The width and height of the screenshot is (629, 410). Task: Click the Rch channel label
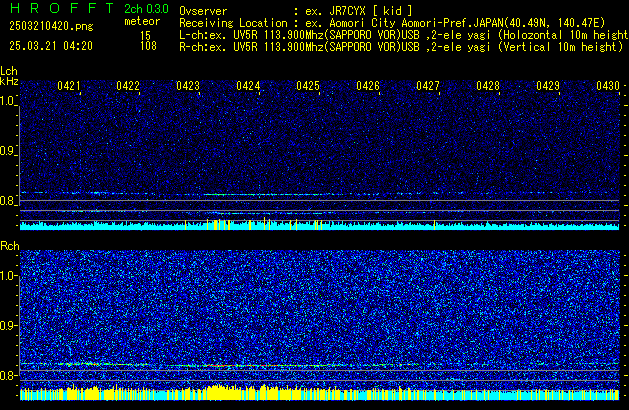pos(10,246)
